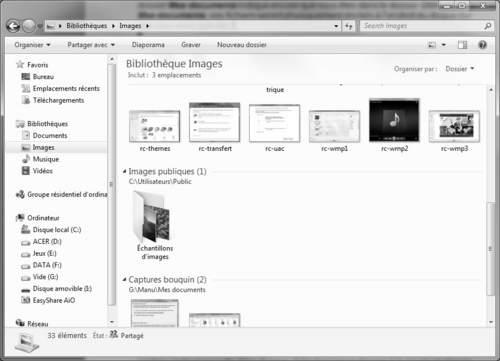Click the refresh icon beside address bar
Image resolution: width=500 pixels, height=361 pixels.
pyautogui.click(x=349, y=26)
